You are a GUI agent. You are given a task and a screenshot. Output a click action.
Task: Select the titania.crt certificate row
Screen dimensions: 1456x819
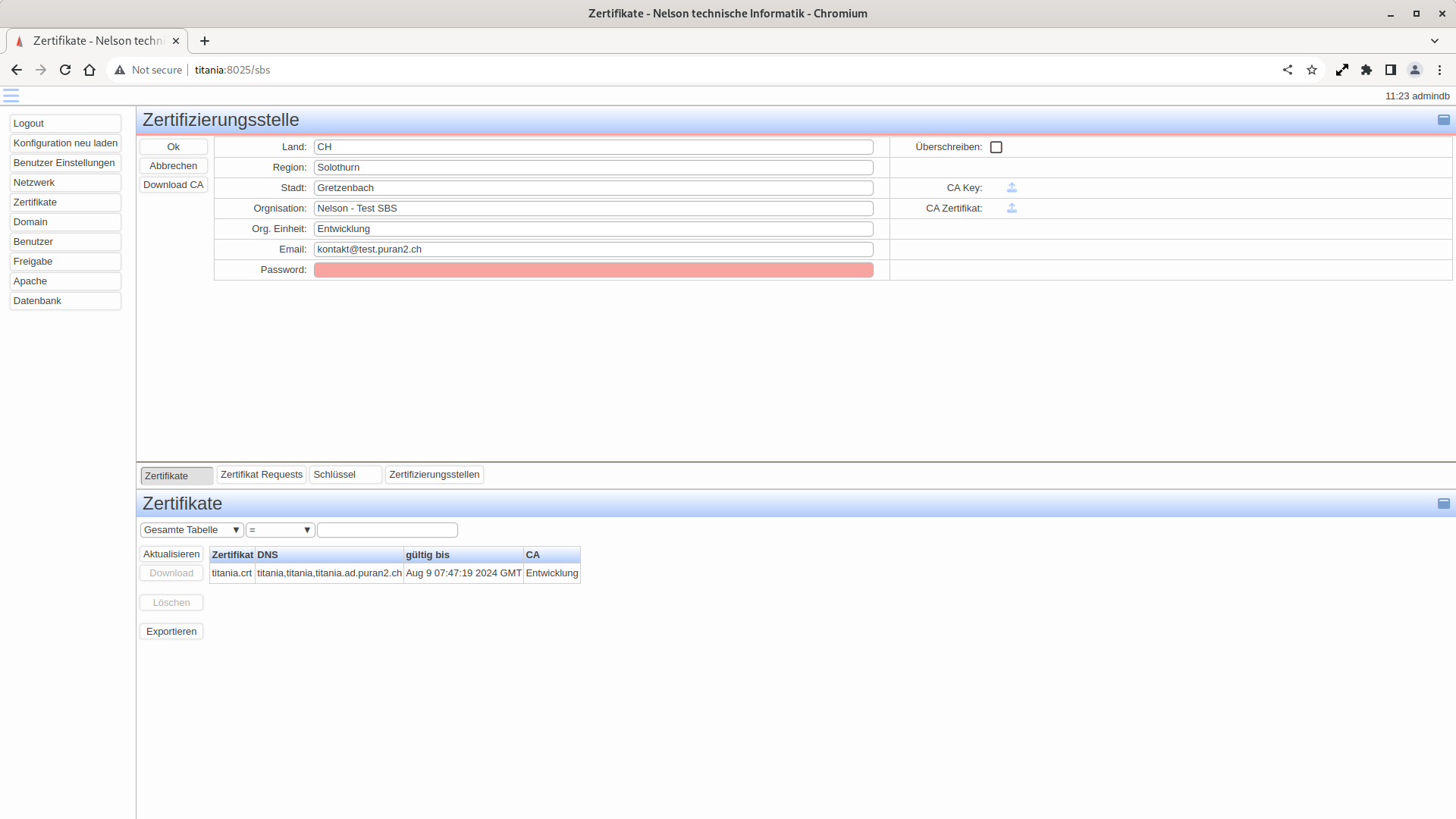tap(232, 573)
